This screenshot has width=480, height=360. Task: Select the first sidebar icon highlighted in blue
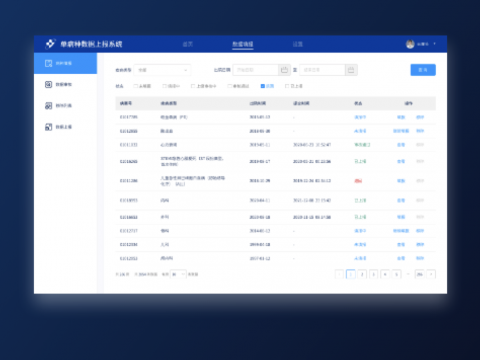(x=49, y=63)
